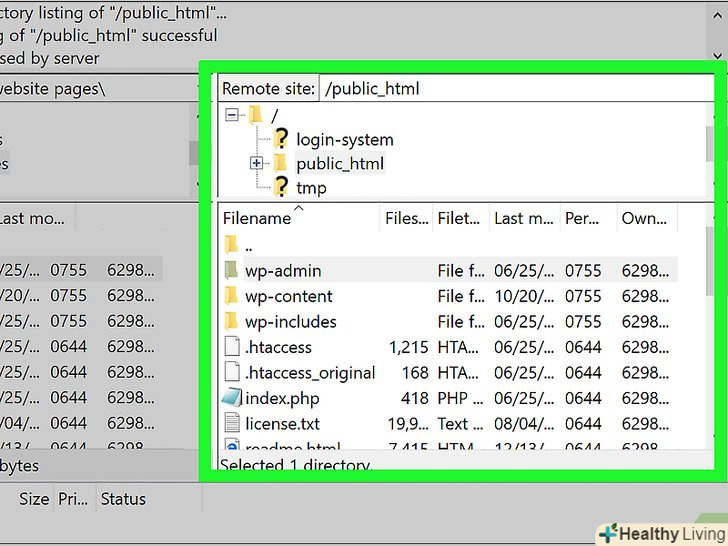Viewport: 728px width, 546px height.
Task: Click the 08/04 date of license.txt
Action: [524, 424]
